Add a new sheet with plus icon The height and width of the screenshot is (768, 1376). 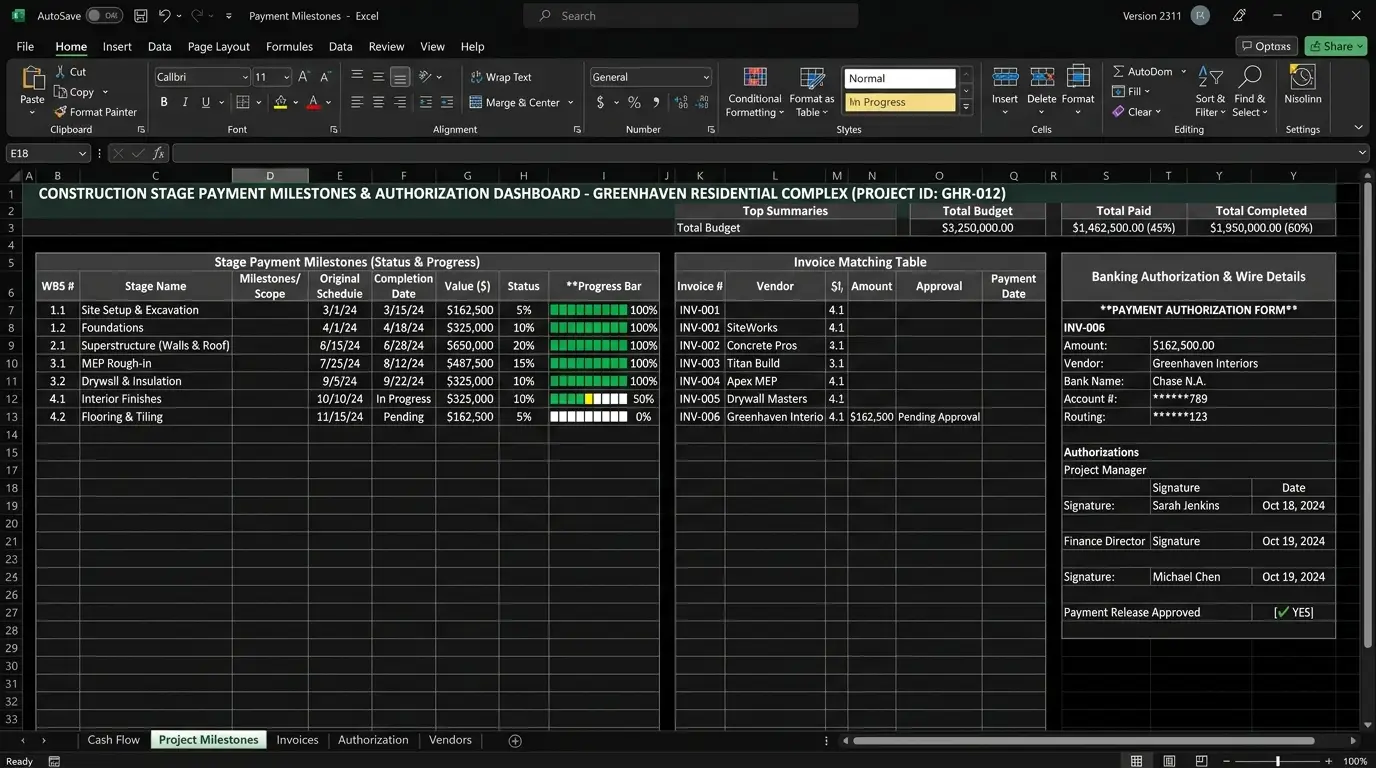515,740
